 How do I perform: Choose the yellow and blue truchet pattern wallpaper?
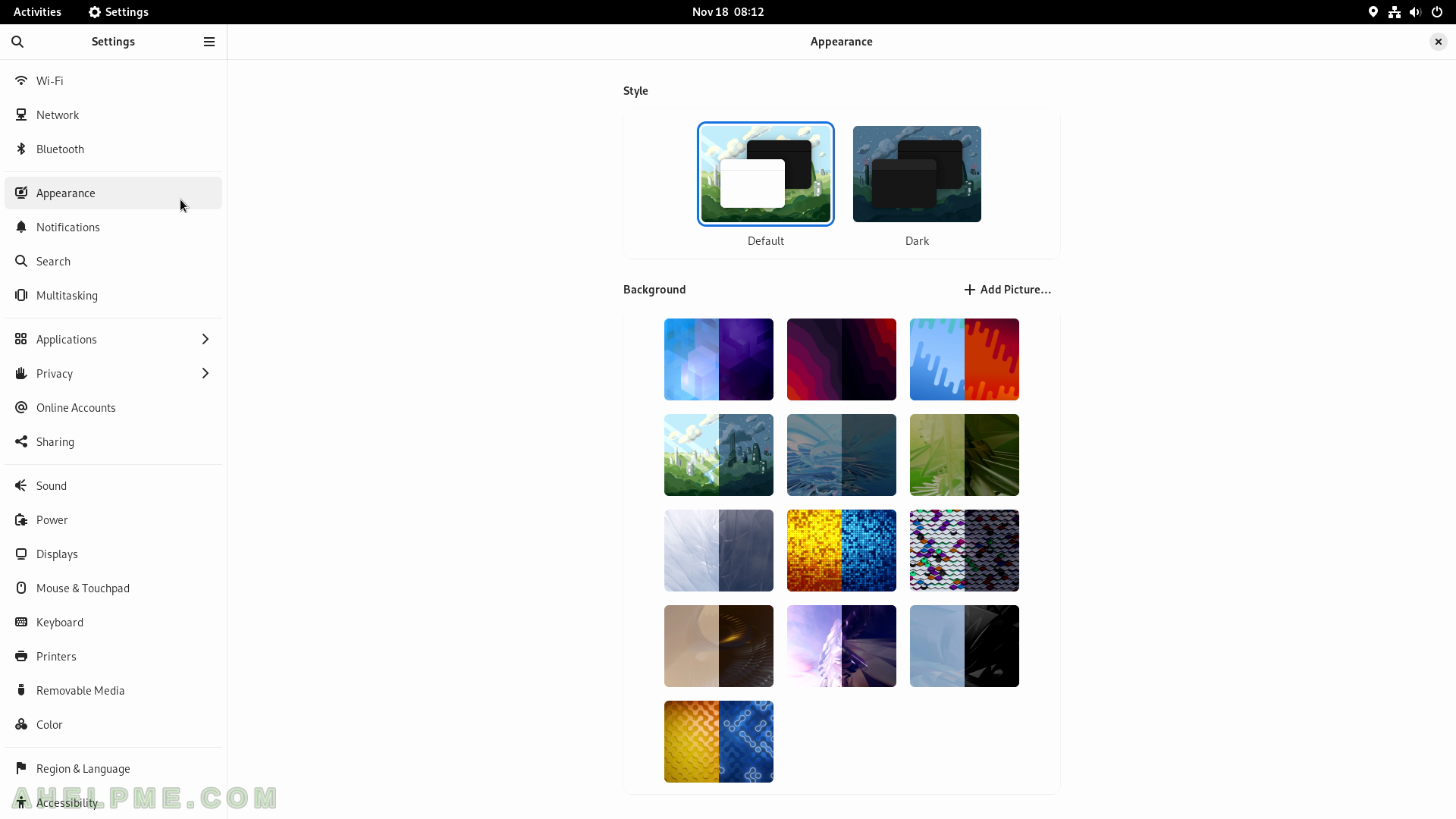click(x=719, y=742)
